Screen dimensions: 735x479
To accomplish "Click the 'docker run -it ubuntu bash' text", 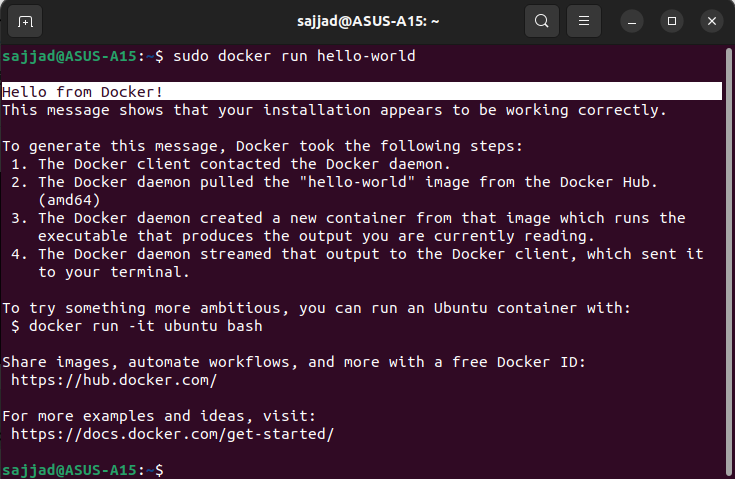I will click(146, 326).
